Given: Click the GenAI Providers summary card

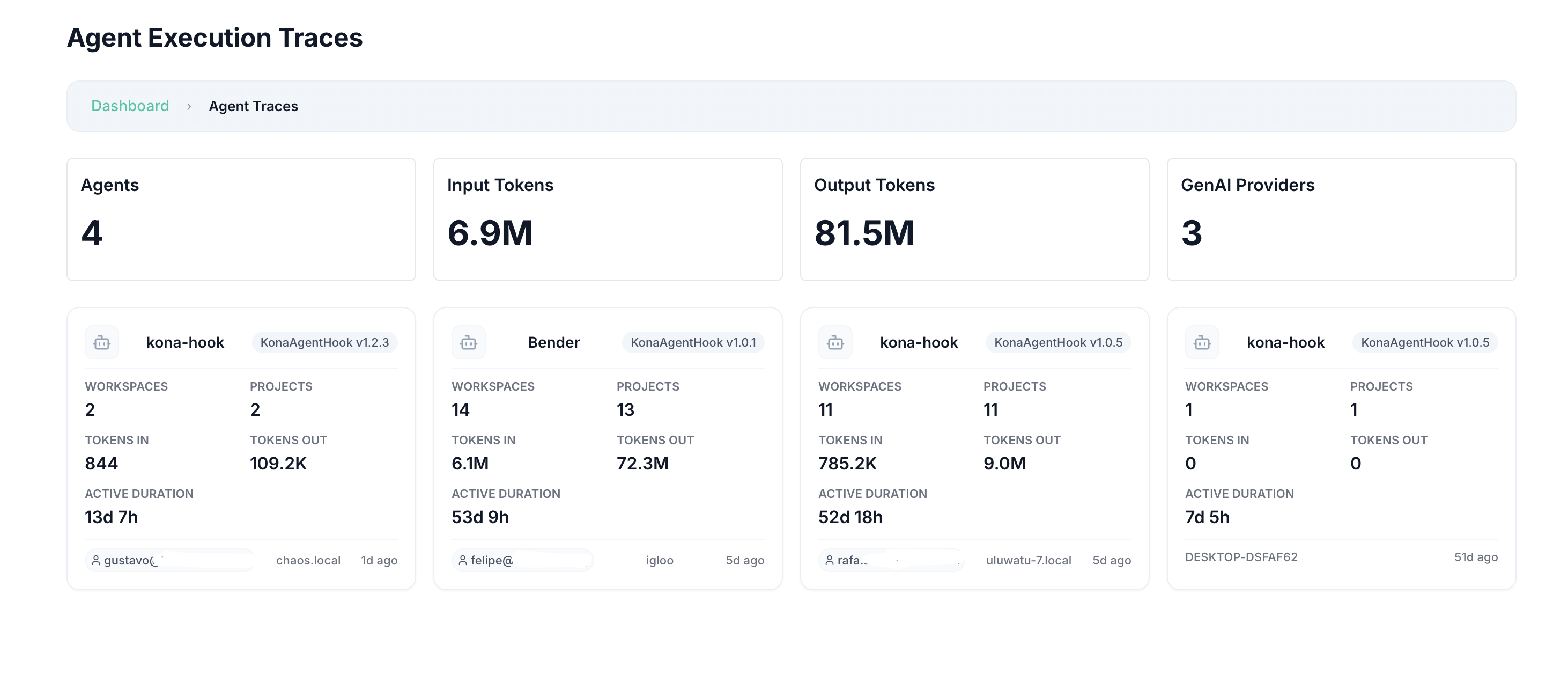Looking at the screenshot, I should (x=1341, y=219).
